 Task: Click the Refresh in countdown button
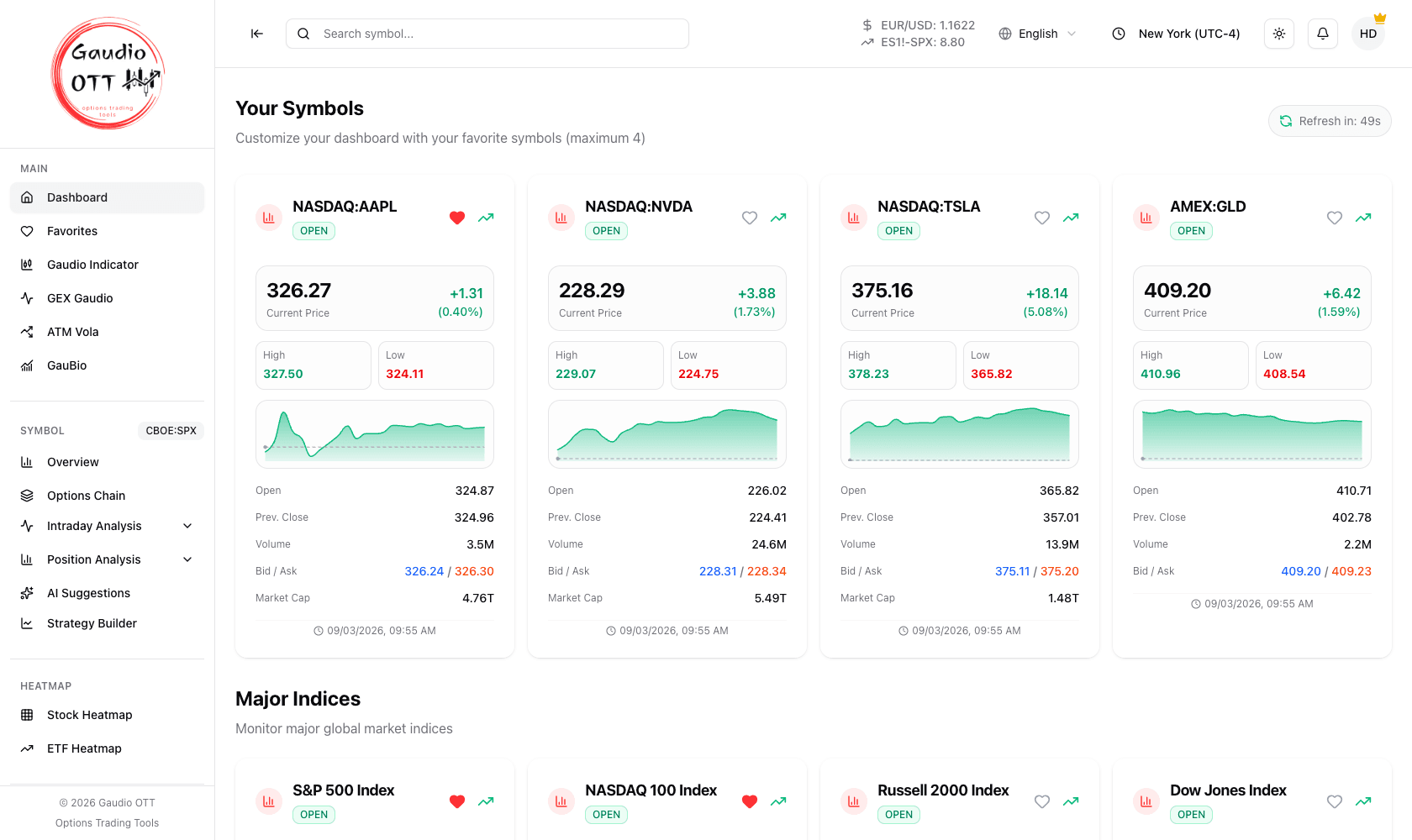point(1330,121)
